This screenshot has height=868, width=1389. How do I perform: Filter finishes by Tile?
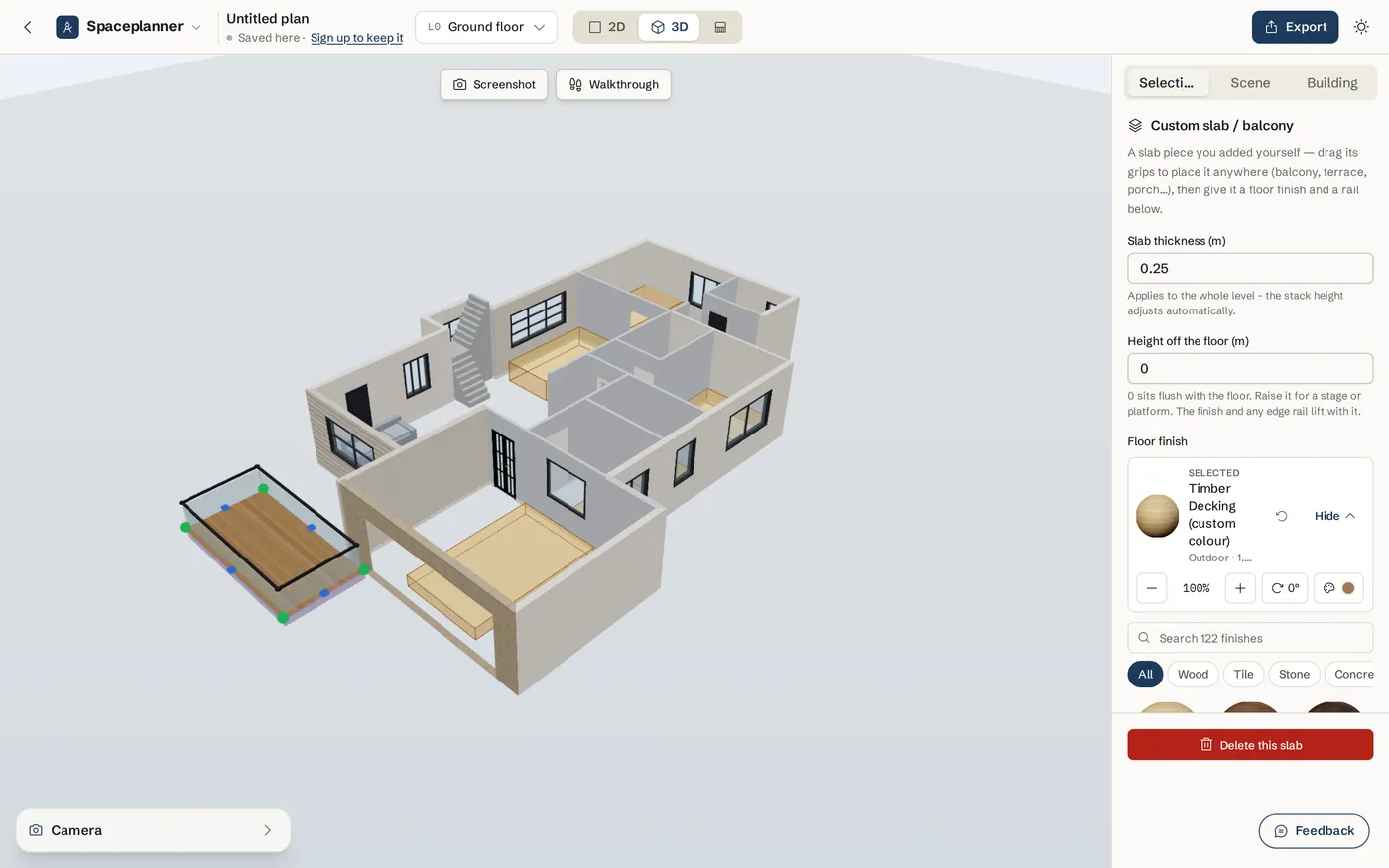coord(1243,674)
